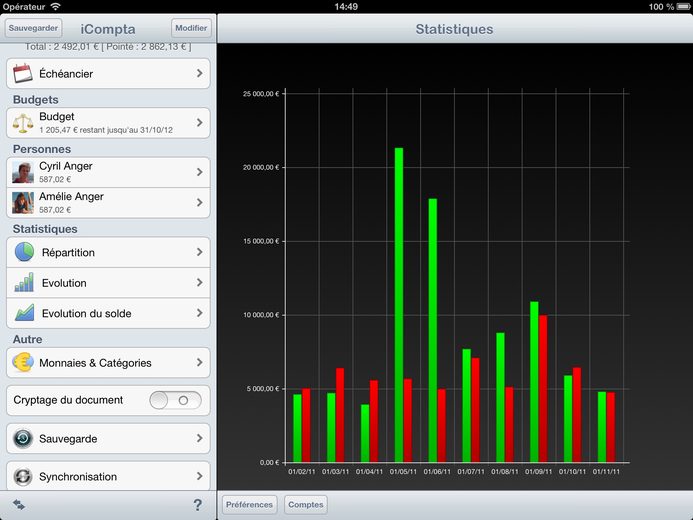
Task: Click the Monnaies & Catégories euro coin icon
Action: pos(23,362)
